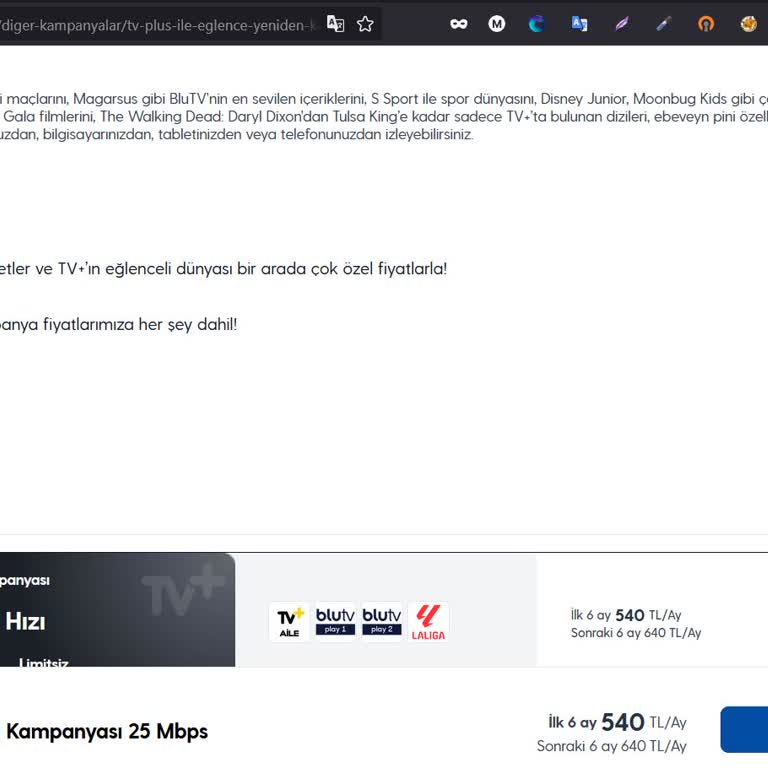Click the browser address bar URL
768x768 pixels.
160,24
